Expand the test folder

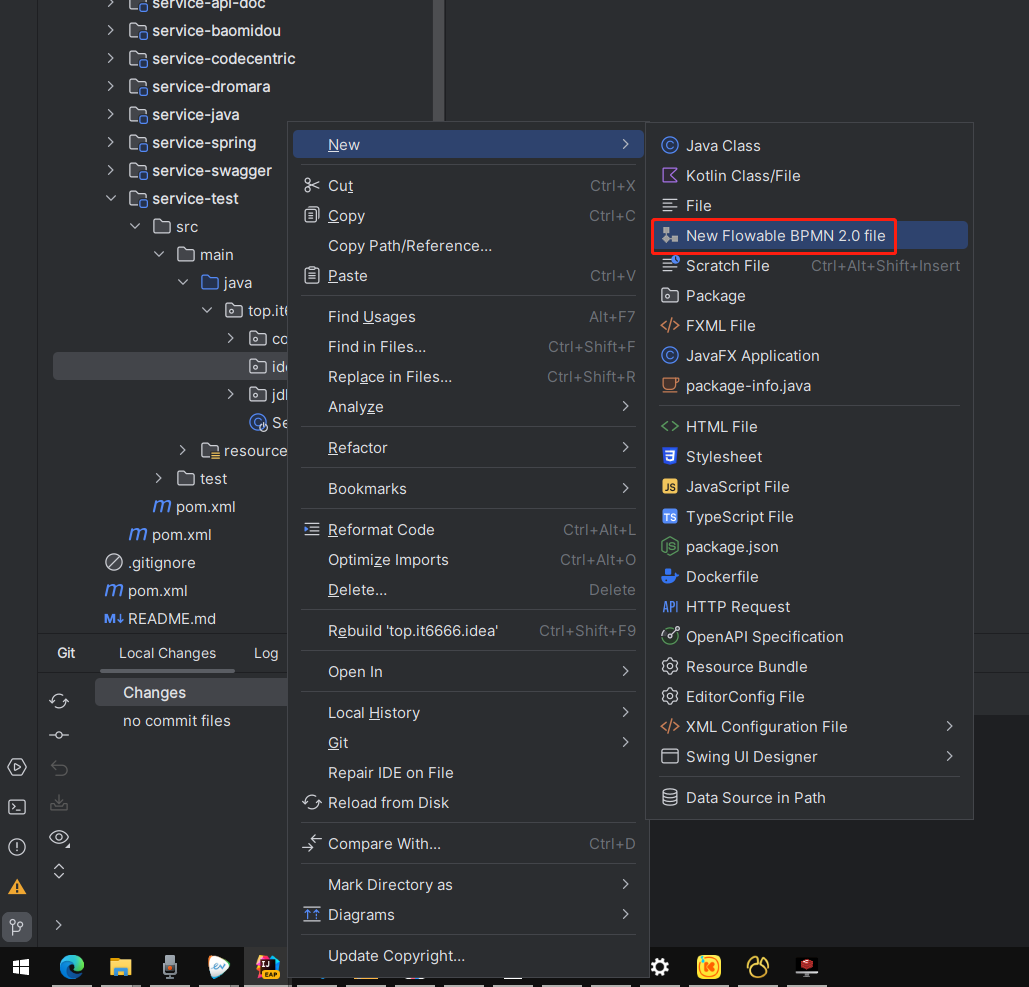click(159, 478)
